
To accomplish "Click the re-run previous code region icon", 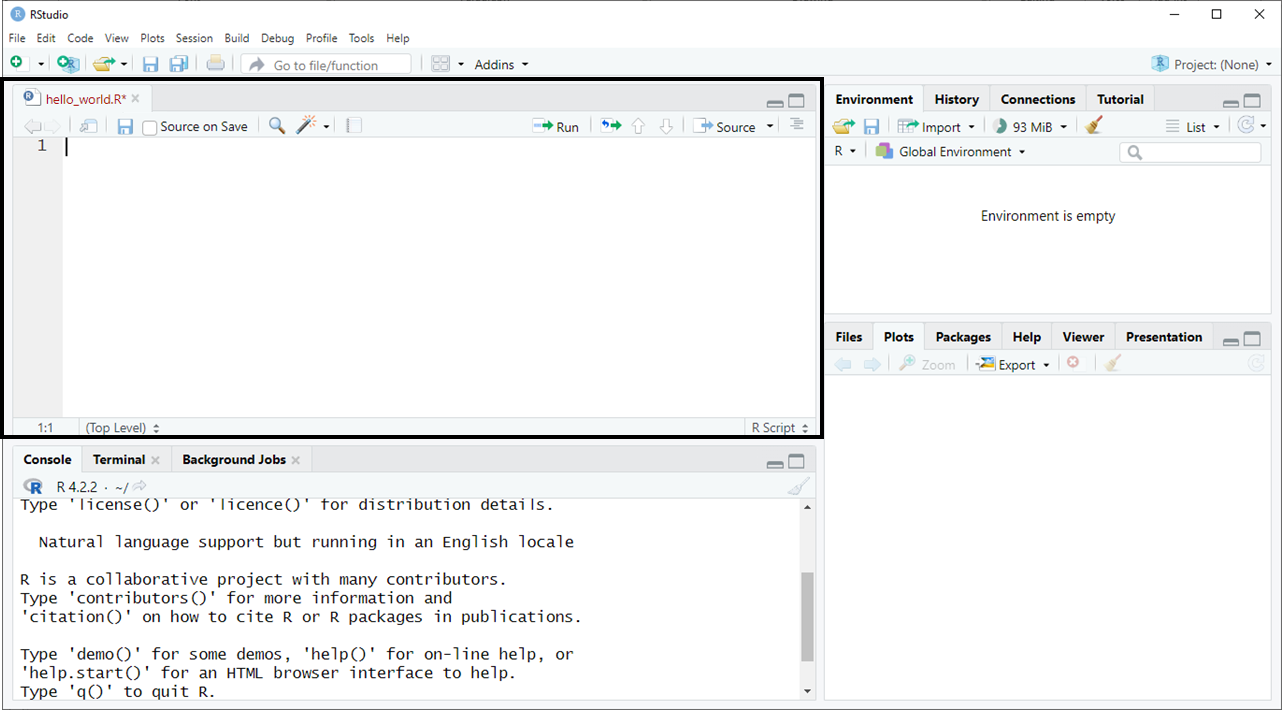I will pyautogui.click(x=610, y=126).
